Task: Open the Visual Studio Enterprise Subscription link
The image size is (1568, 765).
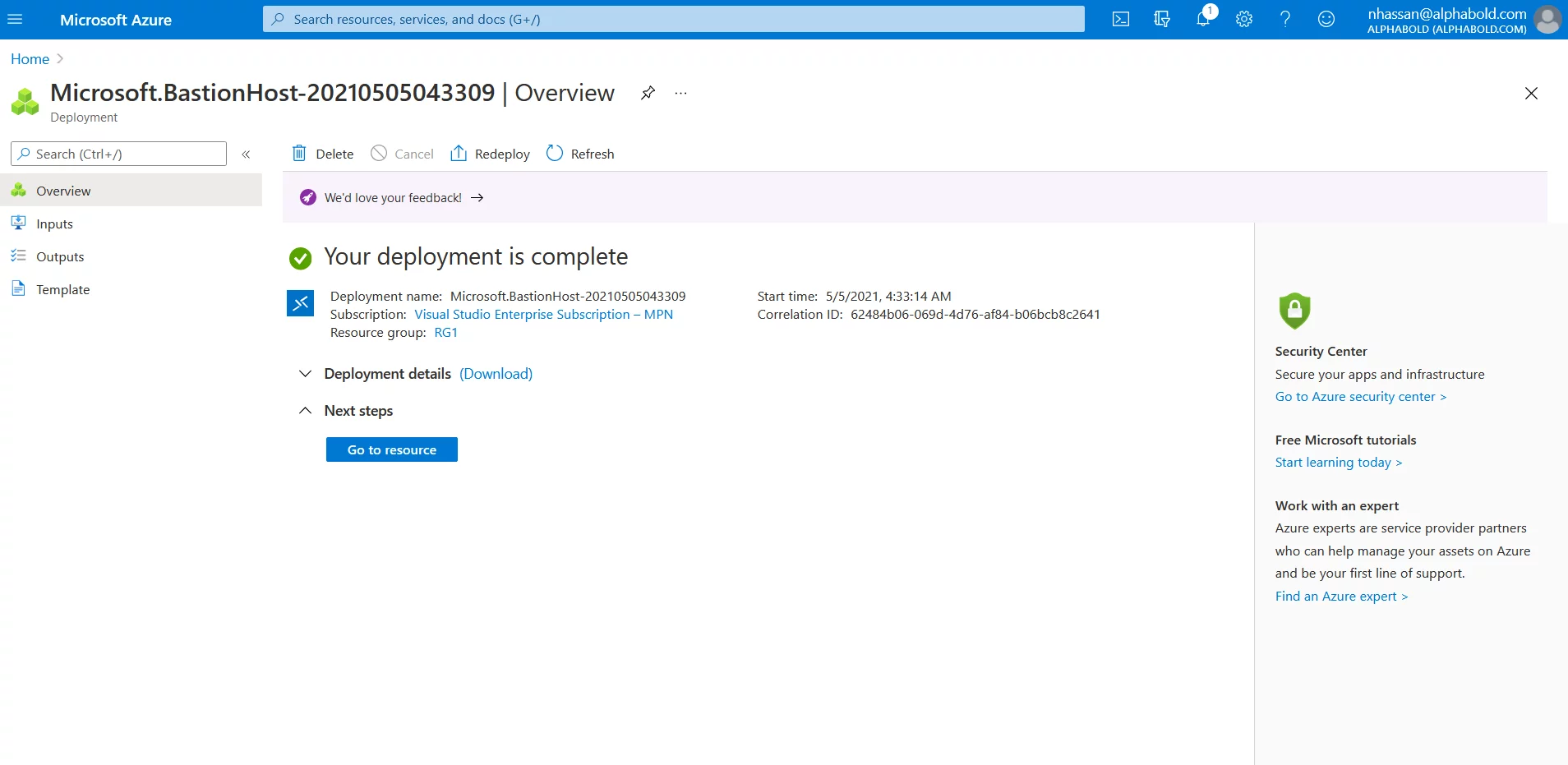Action: coord(543,315)
